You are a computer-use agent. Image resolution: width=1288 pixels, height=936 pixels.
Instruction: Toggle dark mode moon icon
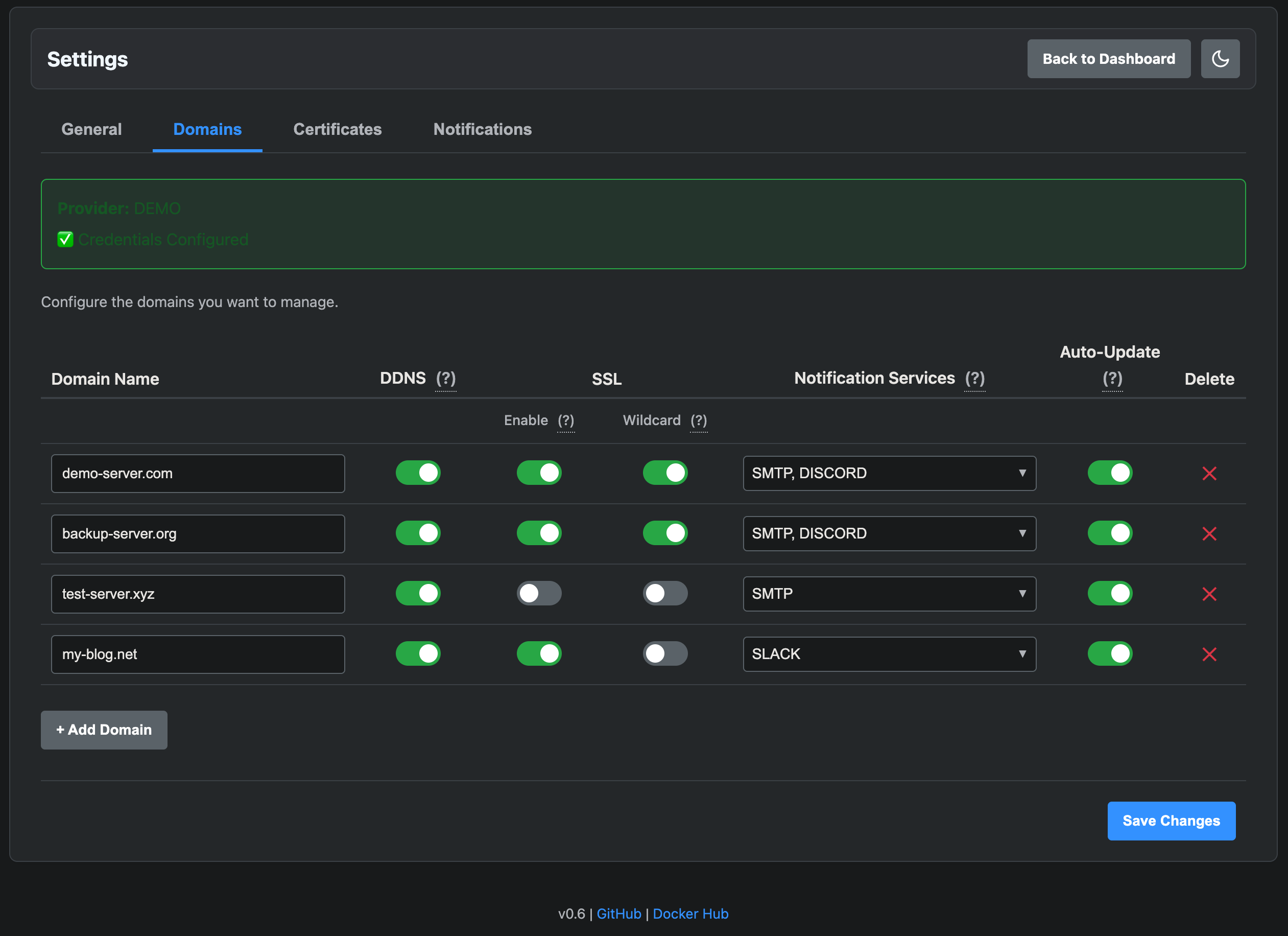pyautogui.click(x=1220, y=59)
